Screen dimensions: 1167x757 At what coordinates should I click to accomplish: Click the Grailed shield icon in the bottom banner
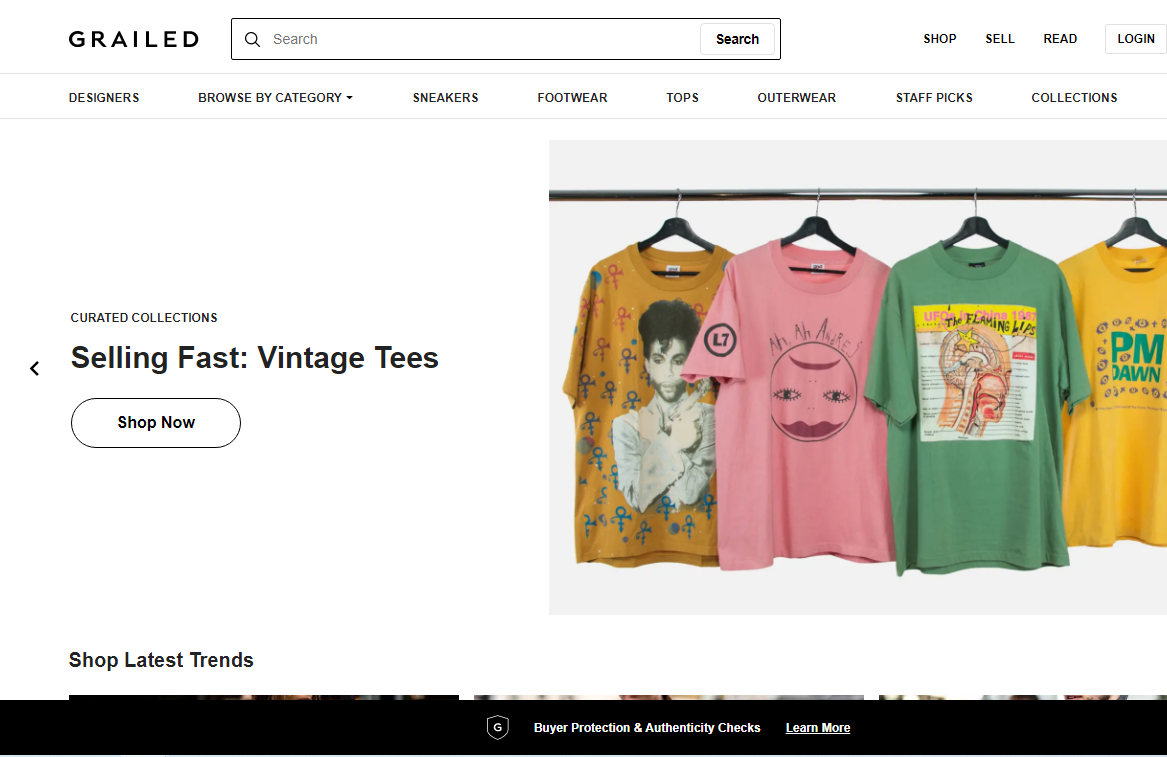click(498, 727)
